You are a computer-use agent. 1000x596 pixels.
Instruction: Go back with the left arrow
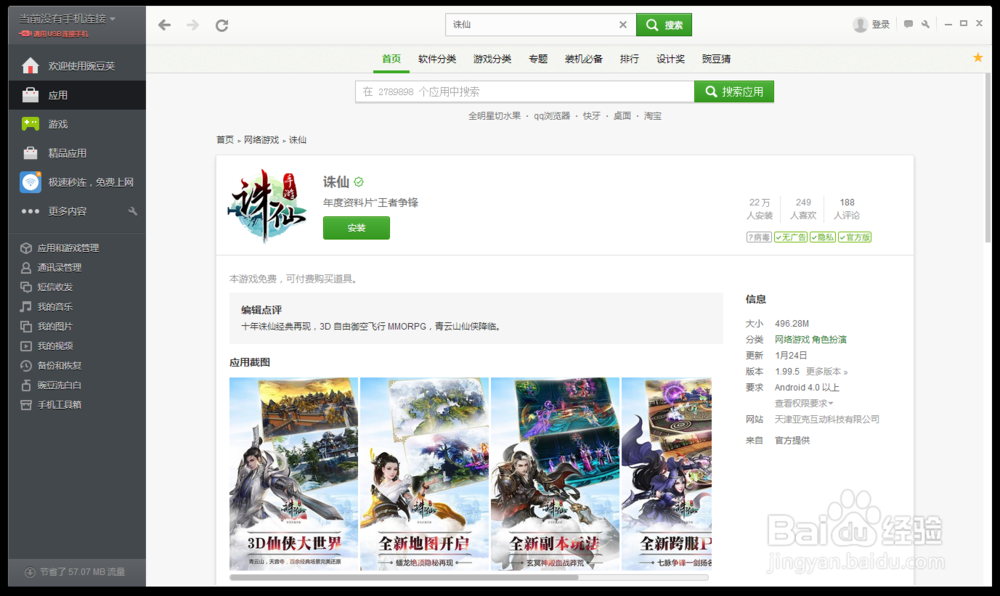click(165, 25)
